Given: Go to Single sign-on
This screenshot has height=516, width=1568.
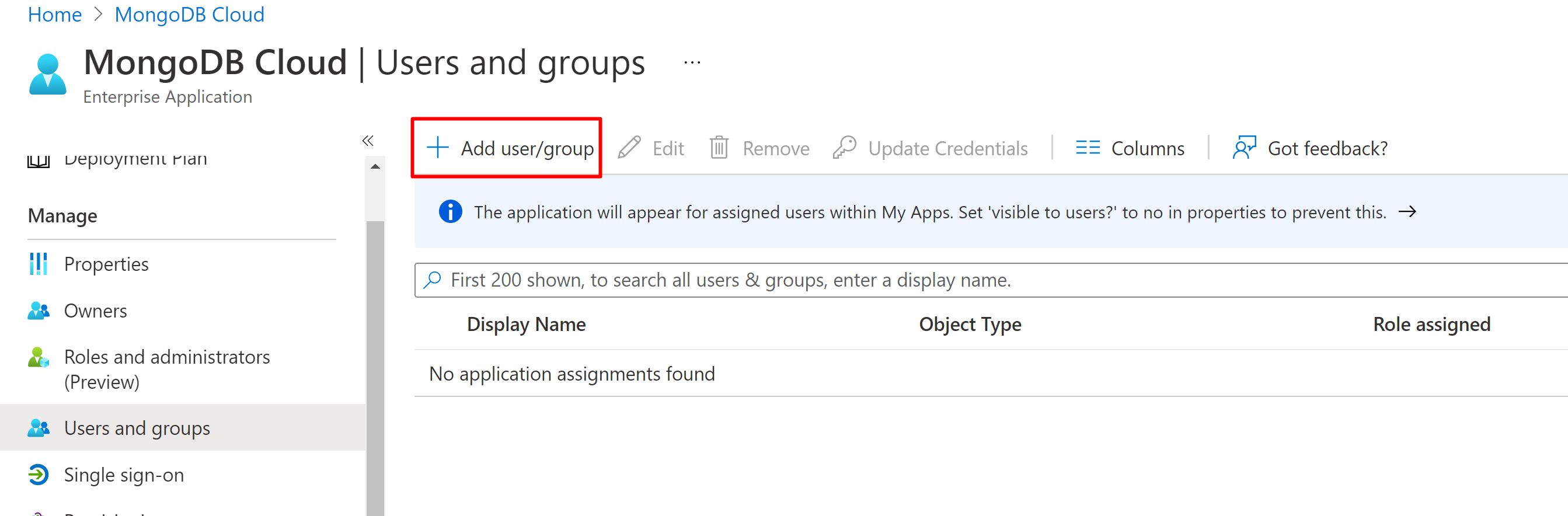Looking at the screenshot, I should coord(124,475).
